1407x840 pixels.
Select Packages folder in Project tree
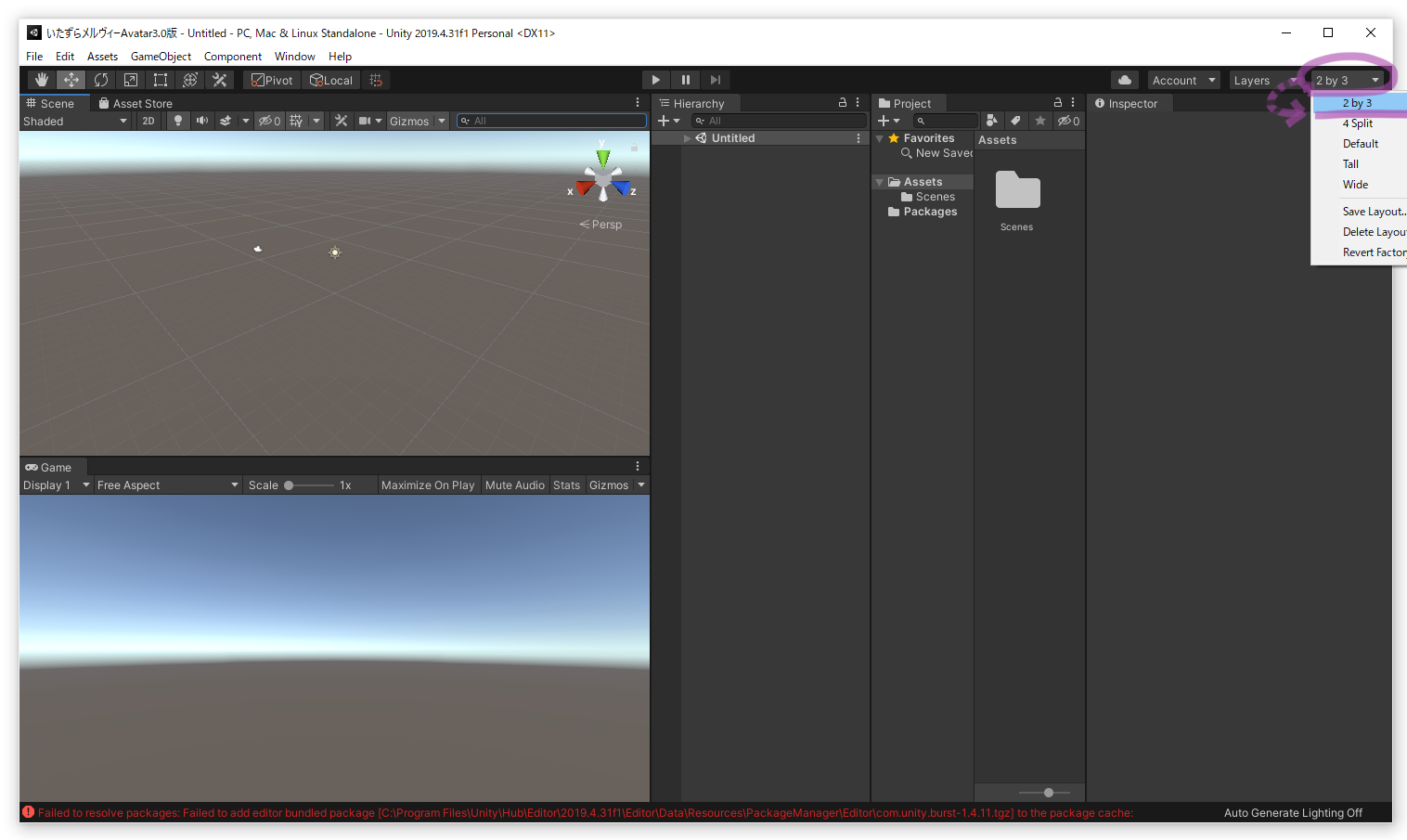[922, 212]
